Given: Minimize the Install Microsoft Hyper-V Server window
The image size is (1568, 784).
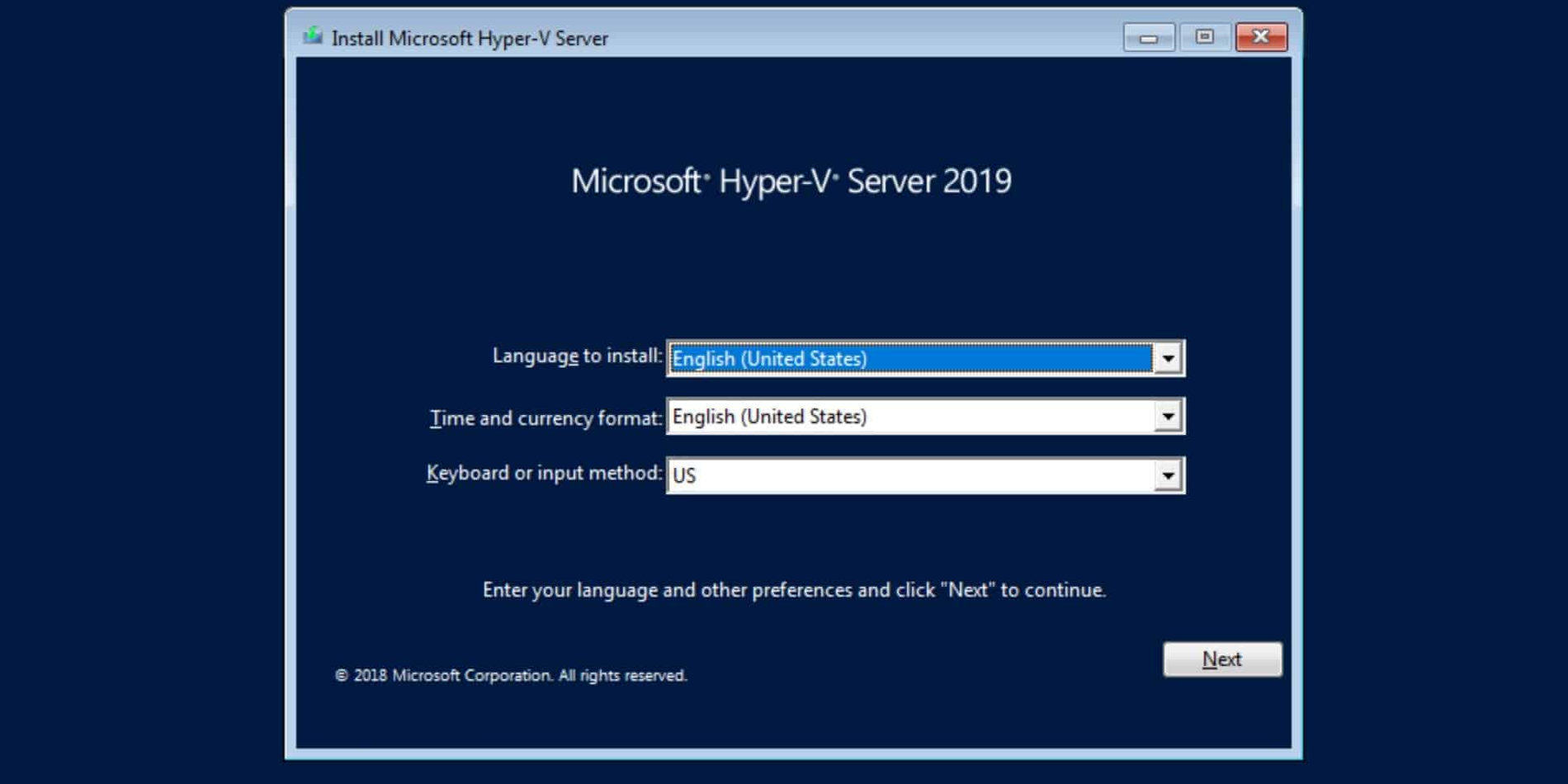Looking at the screenshot, I should [1148, 37].
